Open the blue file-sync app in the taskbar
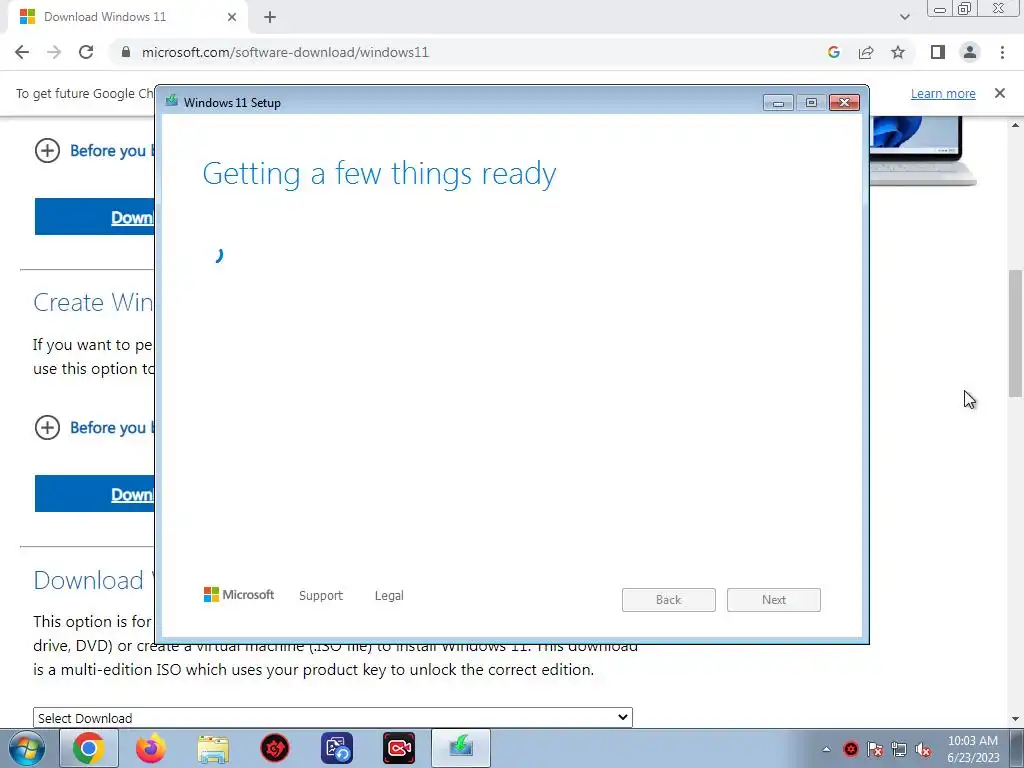The height and width of the screenshot is (768, 1024). click(337, 748)
